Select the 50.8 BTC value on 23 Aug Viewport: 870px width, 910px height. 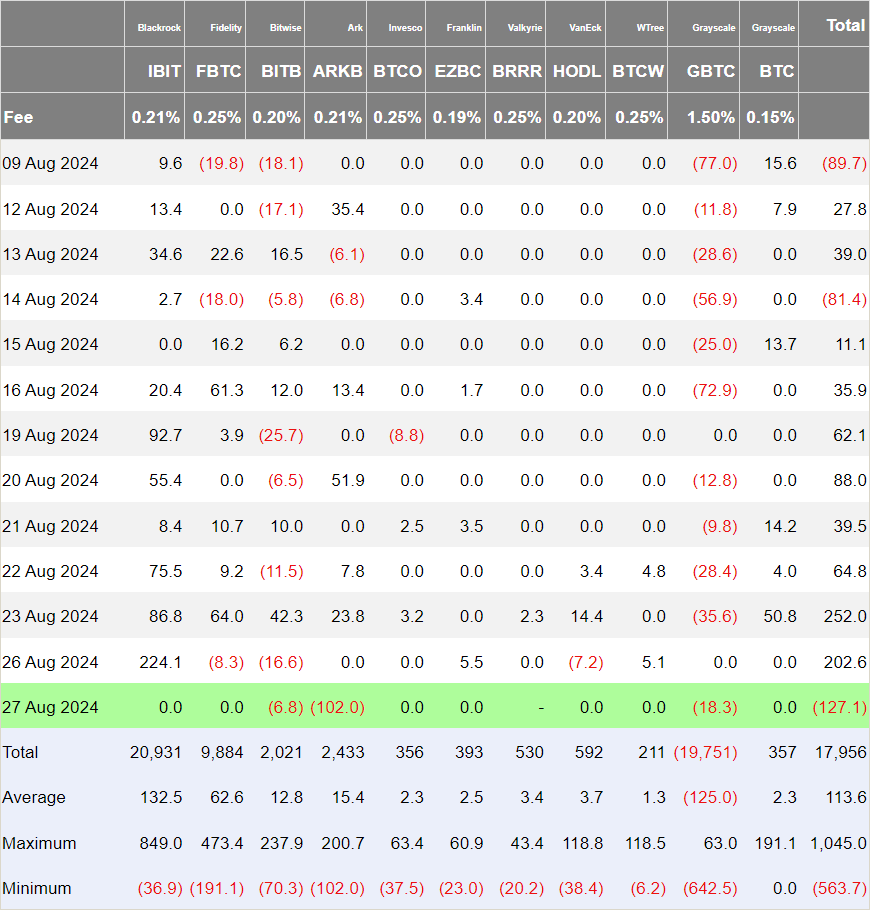click(780, 616)
